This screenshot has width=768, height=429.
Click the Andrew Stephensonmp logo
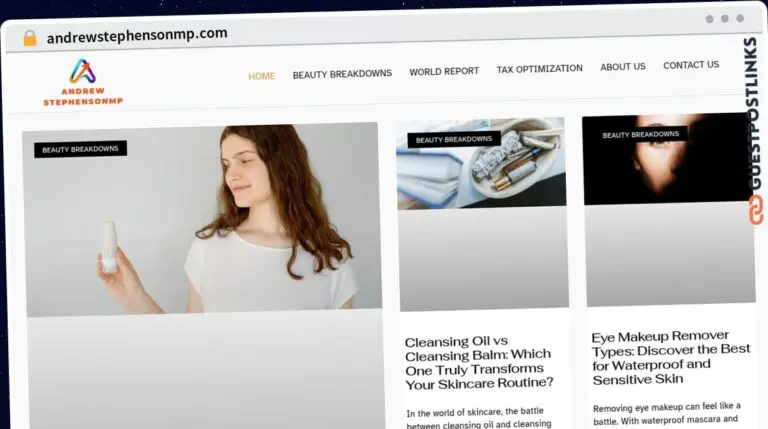83,82
